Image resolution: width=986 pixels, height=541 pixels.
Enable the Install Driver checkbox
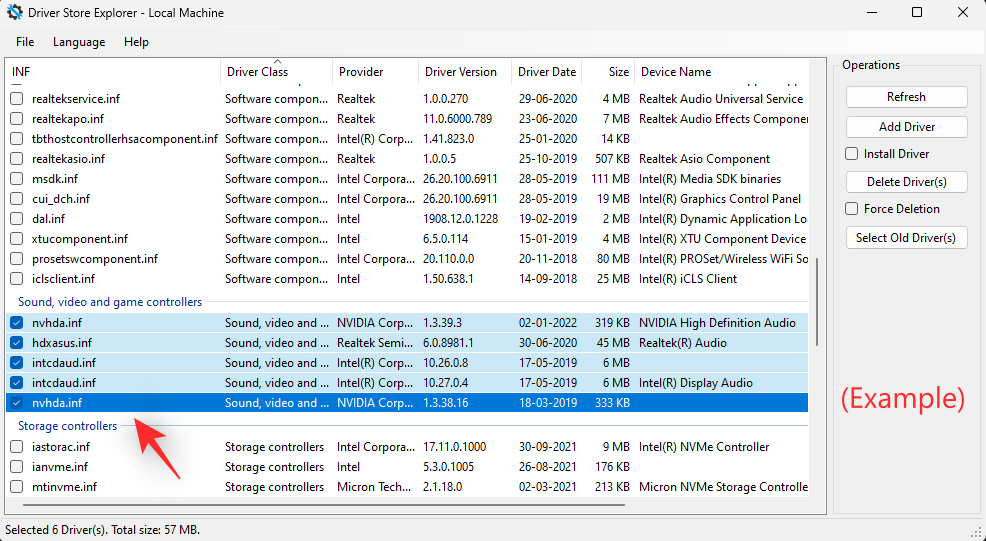[x=852, y=154]
